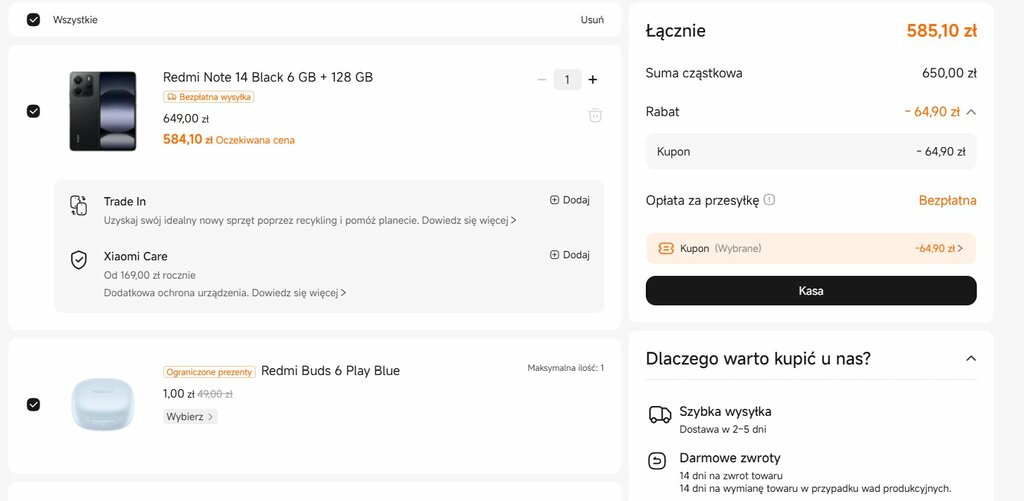
Task: Add Trade In via Dodaj button
Action: pyautogui.click(x=569, y=200)
